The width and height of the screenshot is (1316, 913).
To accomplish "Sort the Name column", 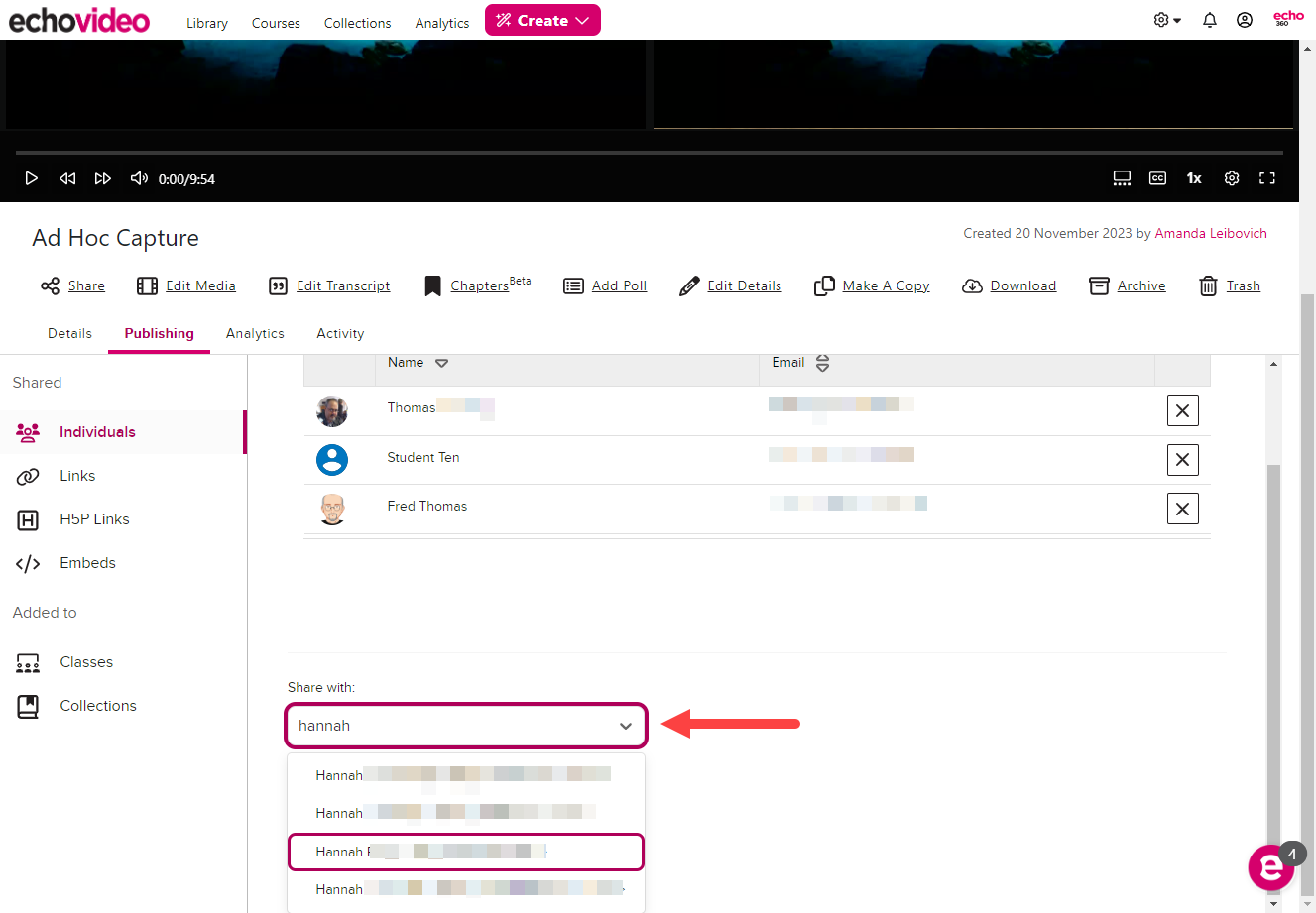I will pos(441,363).
